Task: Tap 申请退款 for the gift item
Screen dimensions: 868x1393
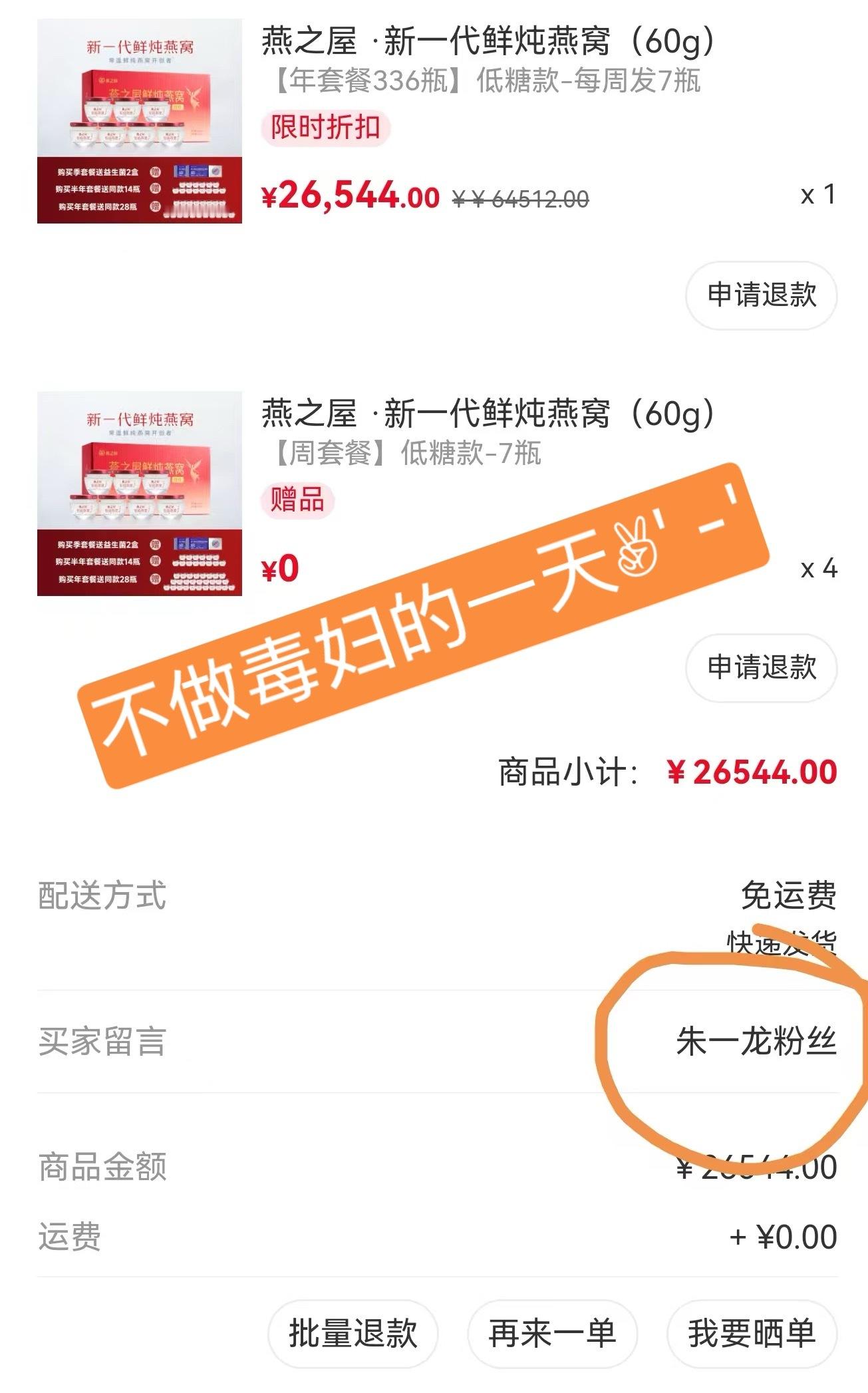Action: click(x=762, y=668)
